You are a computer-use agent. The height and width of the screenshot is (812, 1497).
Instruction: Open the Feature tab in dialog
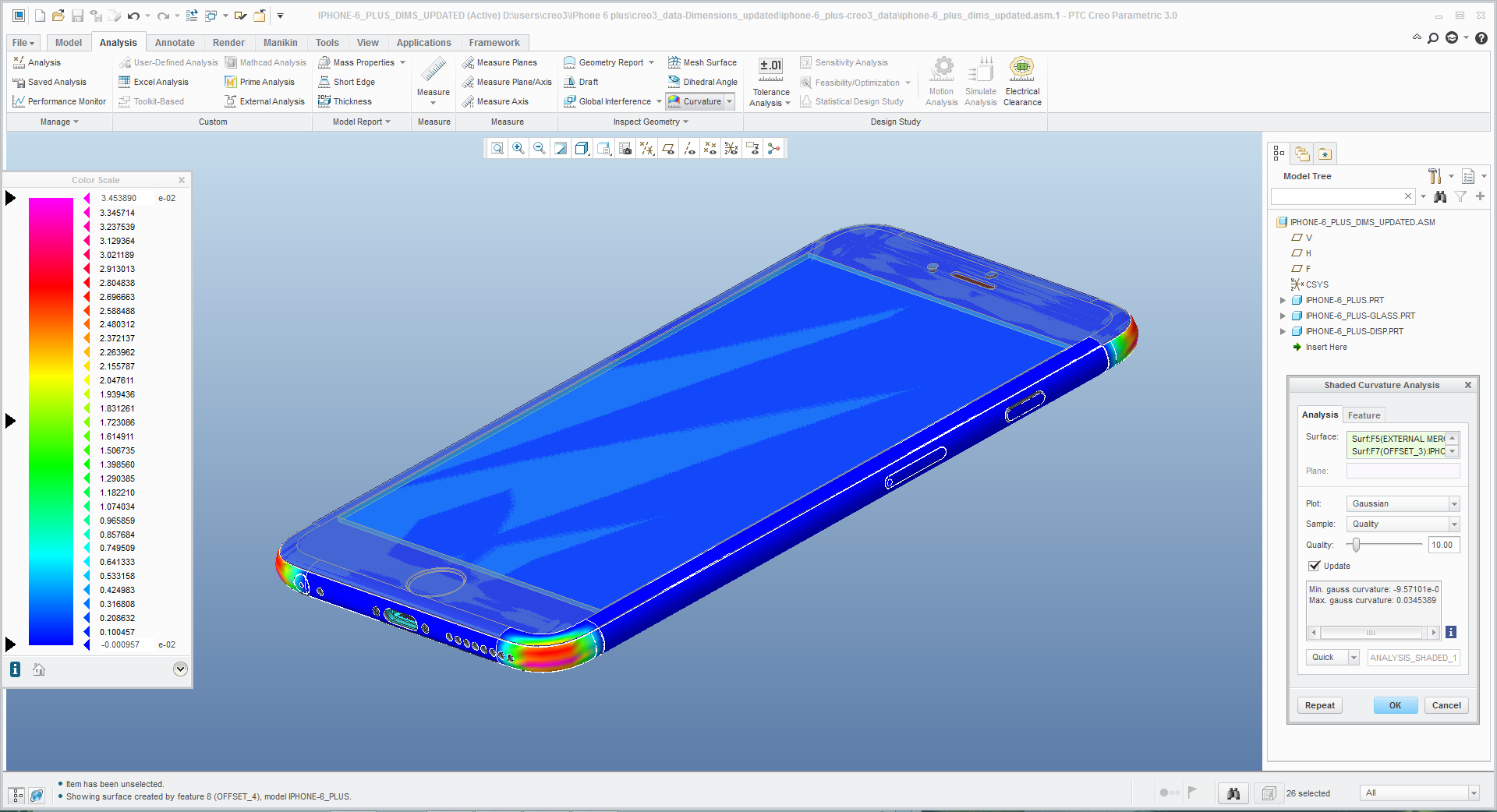point(1364,415)
